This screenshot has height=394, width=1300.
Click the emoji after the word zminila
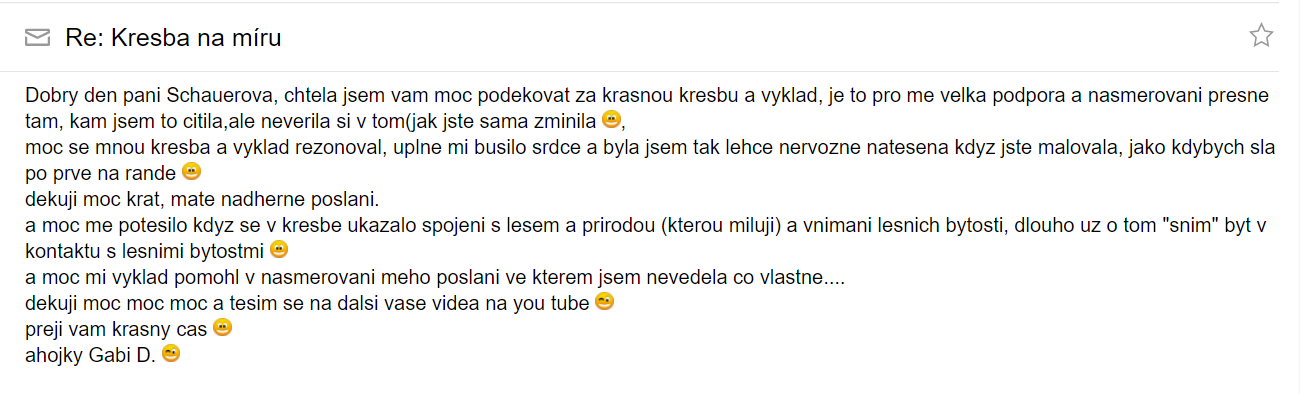pos(613,121)
